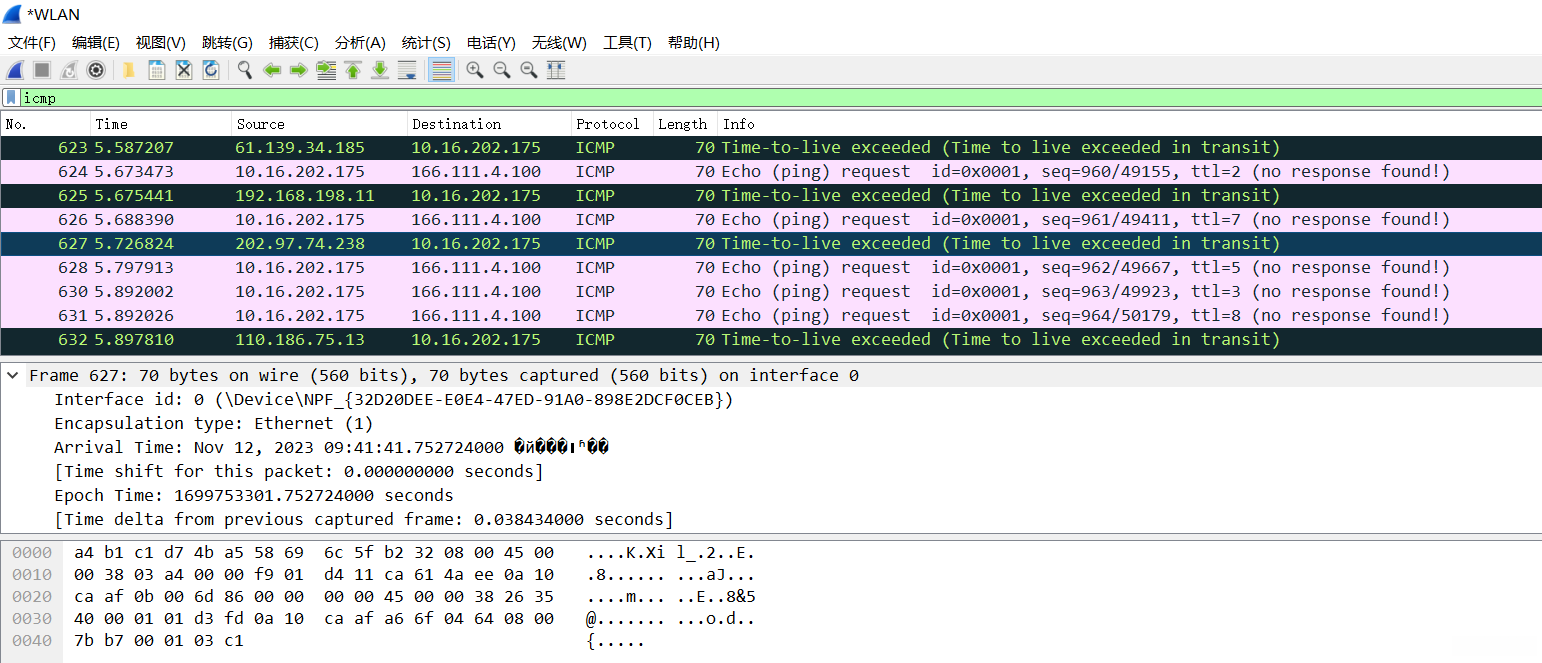Open the 工具(T) menu
Viewport: 1542px width, 663px height.
click(x=627, y=43)
